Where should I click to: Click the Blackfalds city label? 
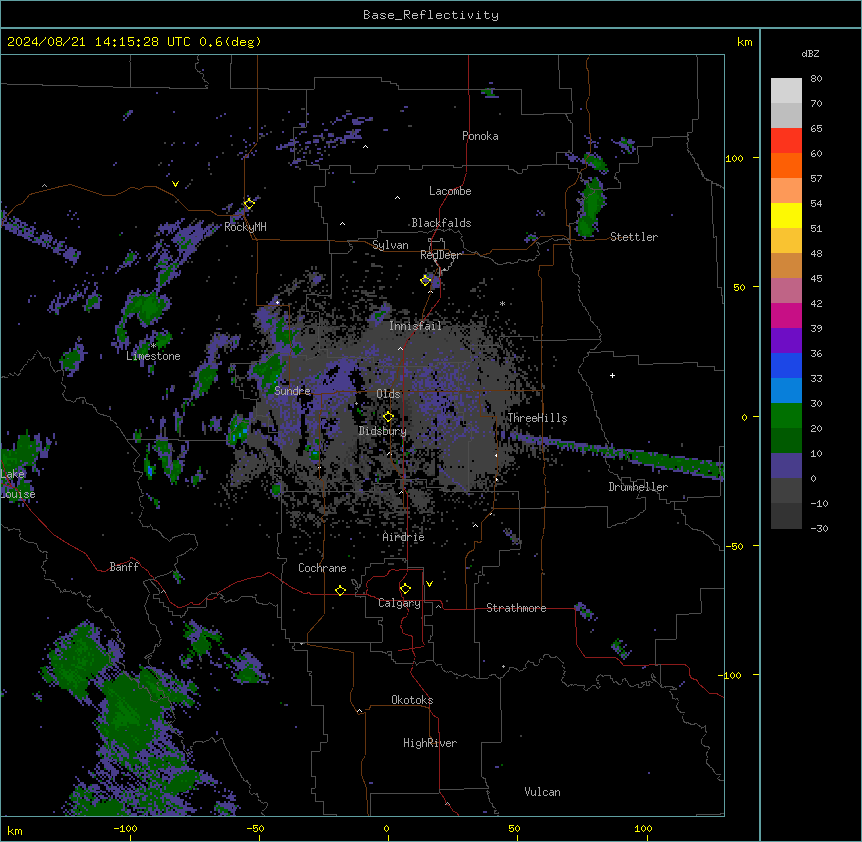[441, 223]
